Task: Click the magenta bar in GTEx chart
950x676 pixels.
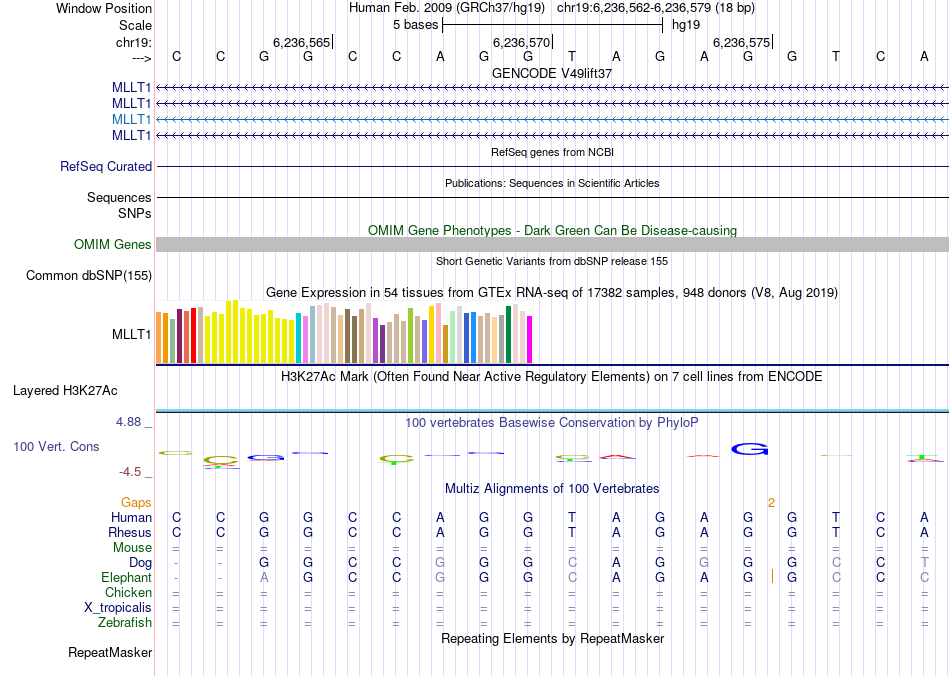Action: click(530, 340)
